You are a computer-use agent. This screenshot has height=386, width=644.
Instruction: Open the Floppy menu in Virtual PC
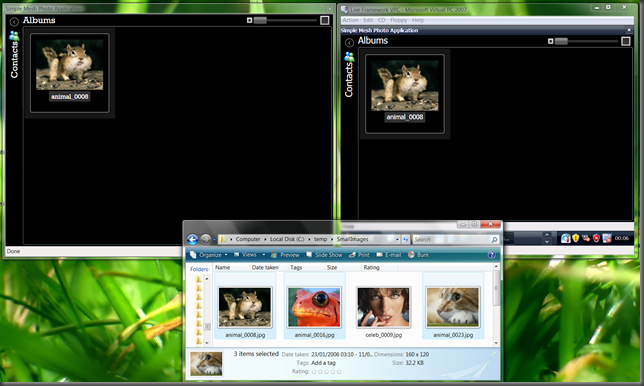398,20
